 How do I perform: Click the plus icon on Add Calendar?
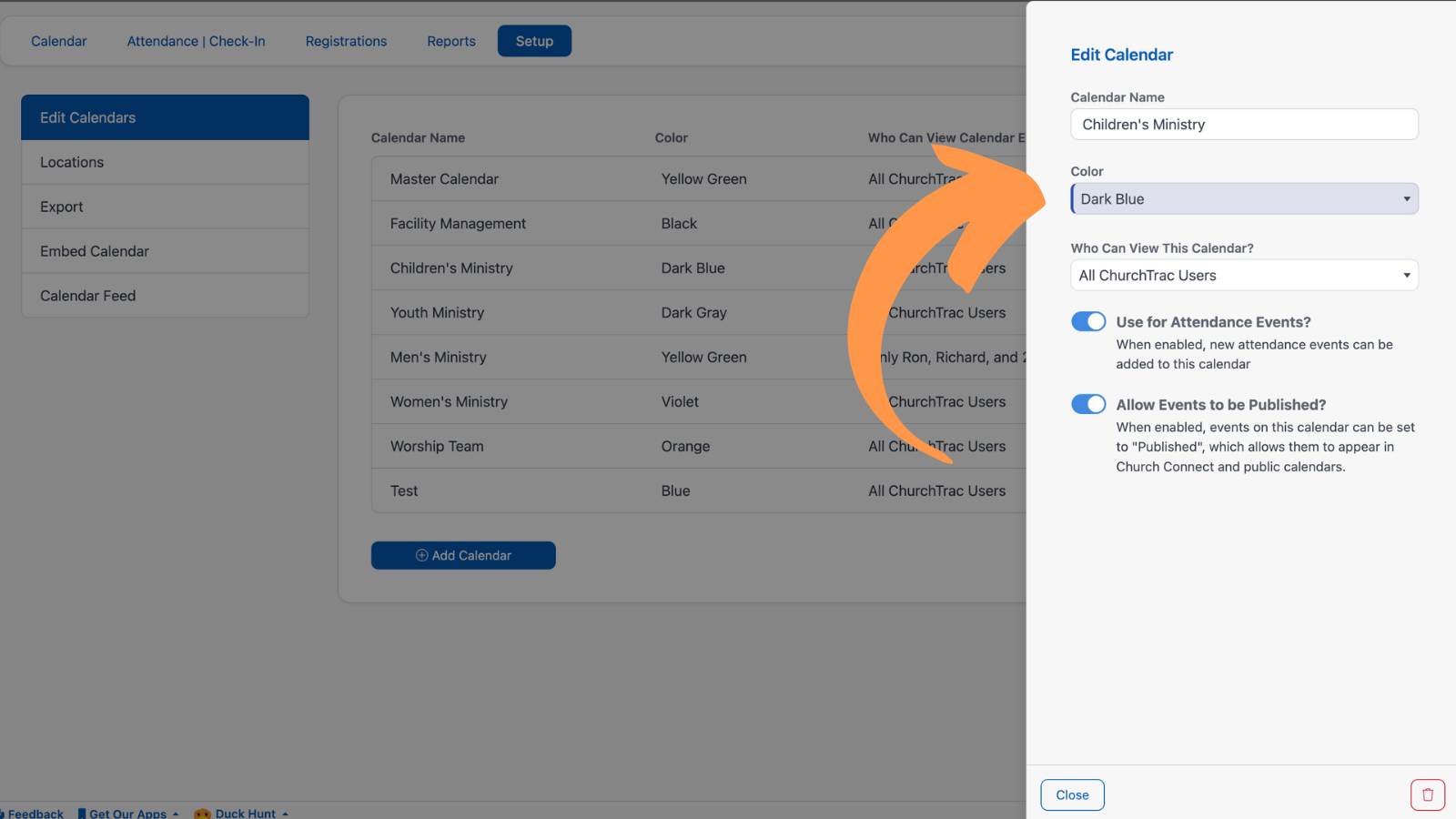421,555
